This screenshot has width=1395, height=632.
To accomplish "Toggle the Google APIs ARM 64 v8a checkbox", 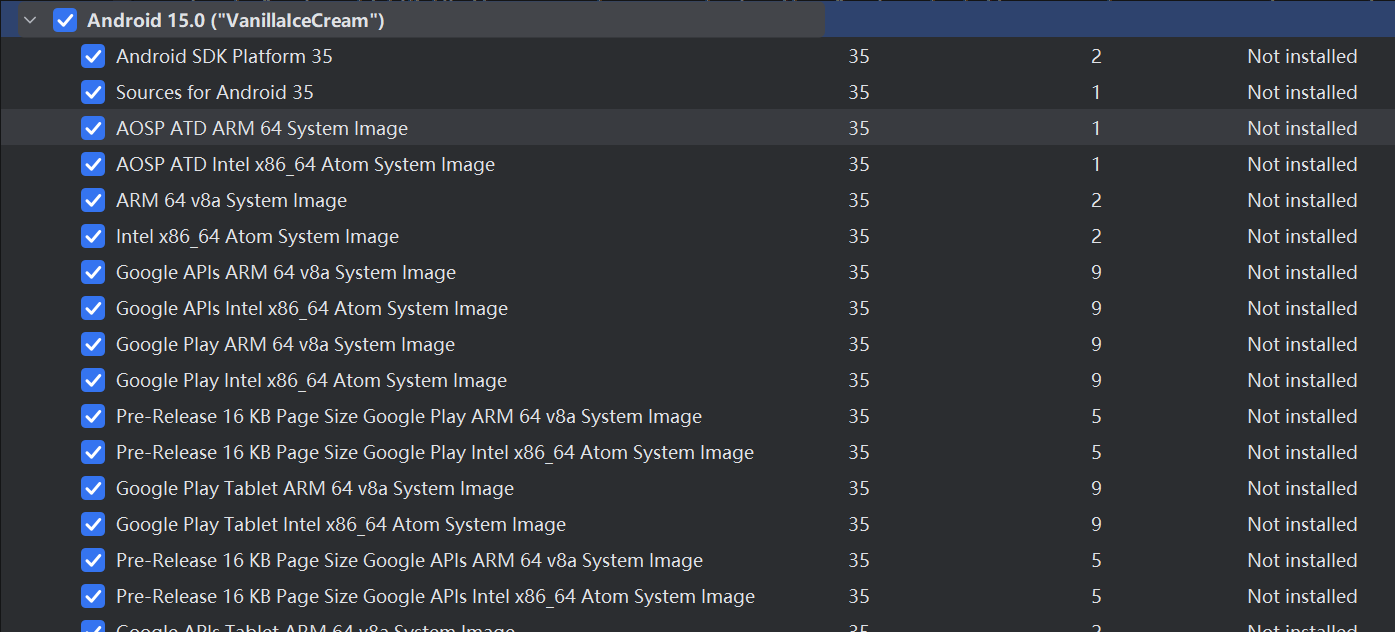I will [x=93, y=272].
